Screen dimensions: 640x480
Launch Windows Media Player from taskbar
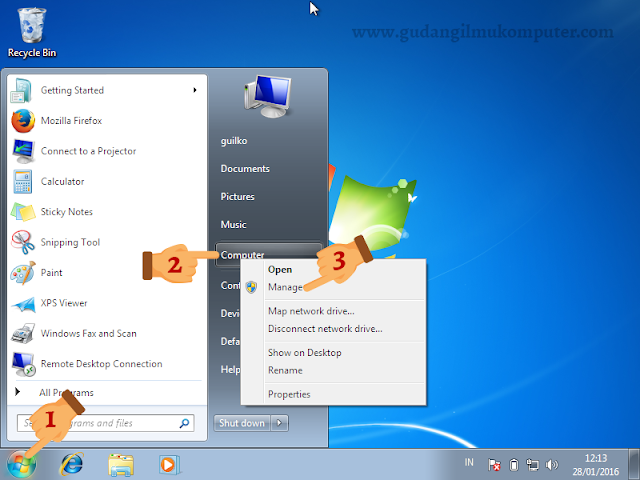169,464
